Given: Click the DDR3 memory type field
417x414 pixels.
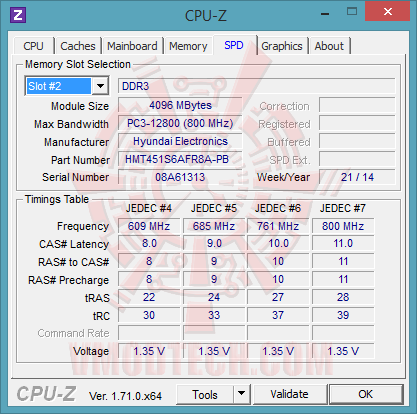Looking at the screenshot, I should pos(257,86).
